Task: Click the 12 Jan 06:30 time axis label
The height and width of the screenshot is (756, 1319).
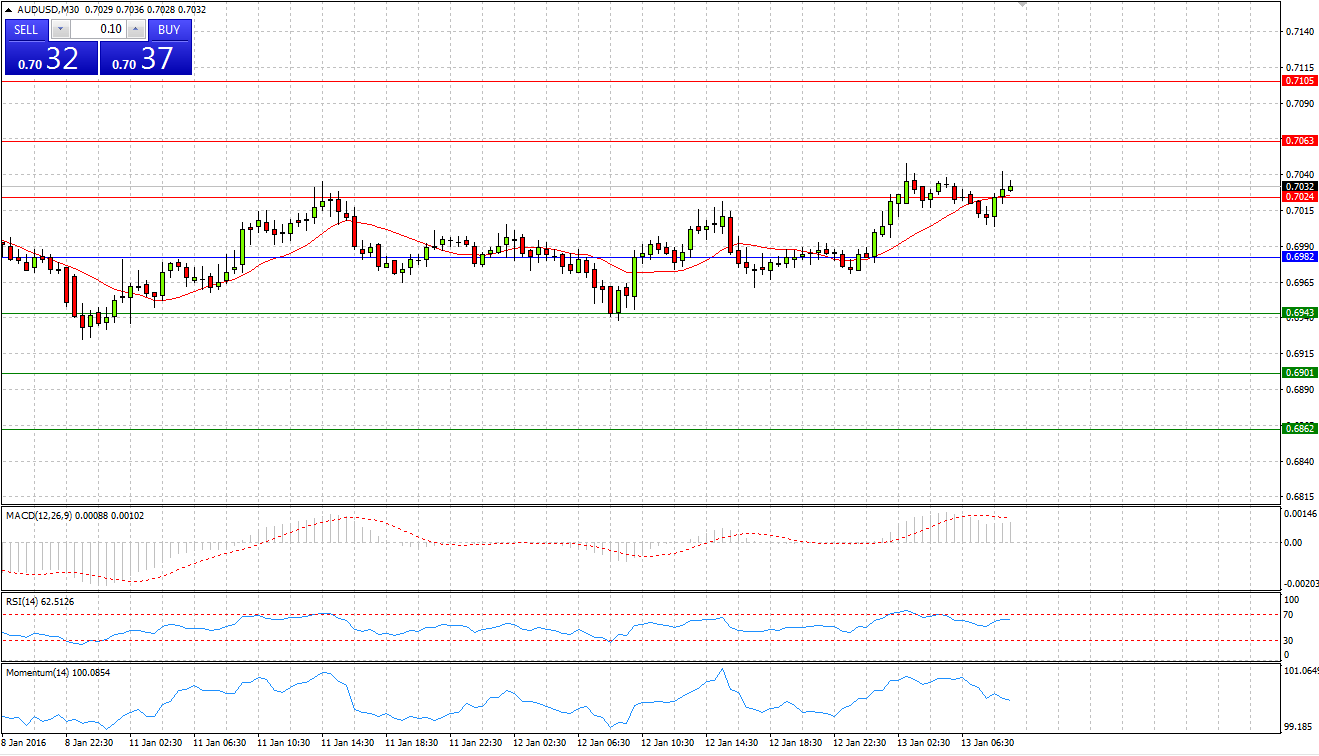Action: pyautogui.click(x=603, y=744)
